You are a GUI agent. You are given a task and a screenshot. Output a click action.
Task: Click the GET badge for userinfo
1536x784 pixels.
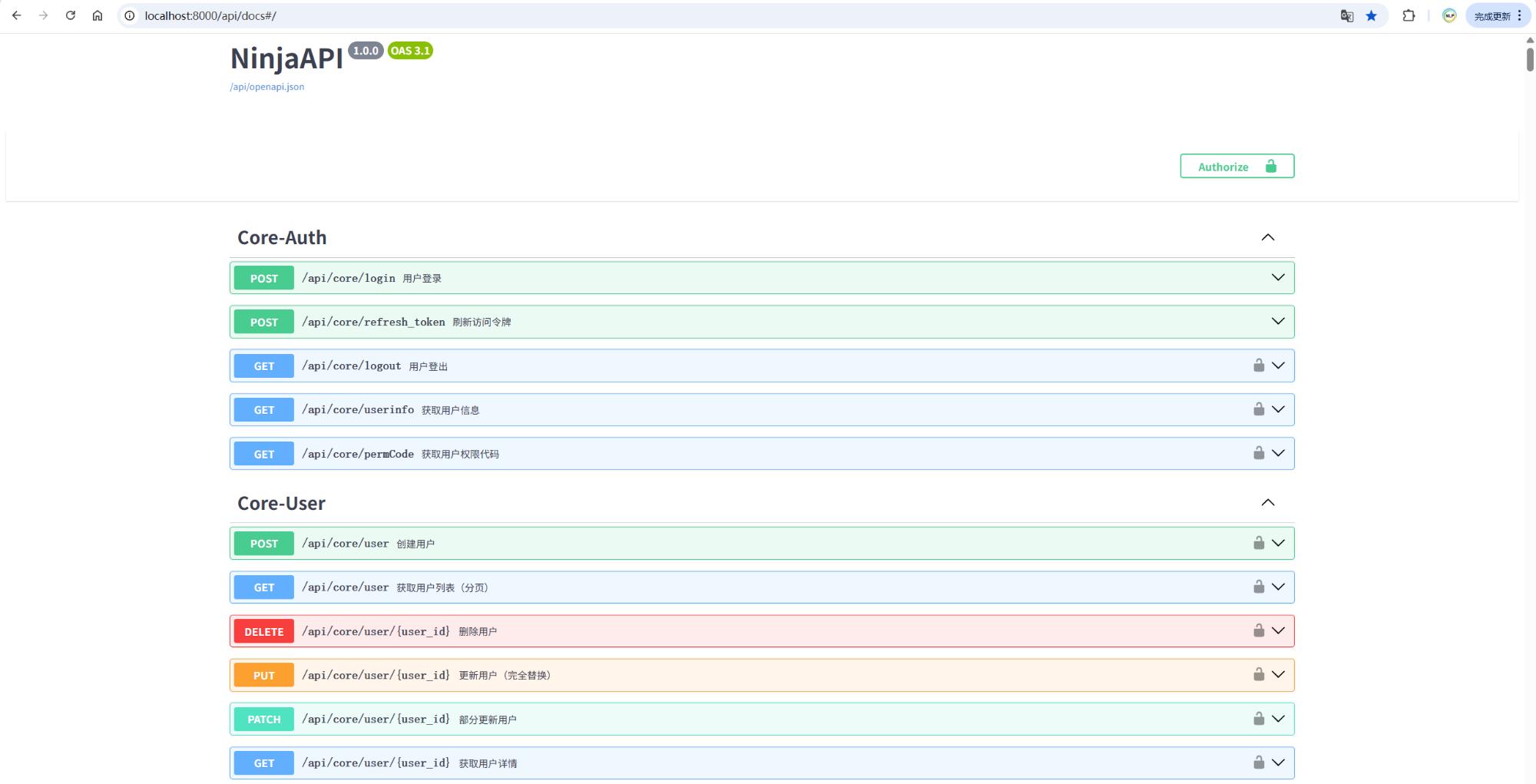[x=264, y=409]
